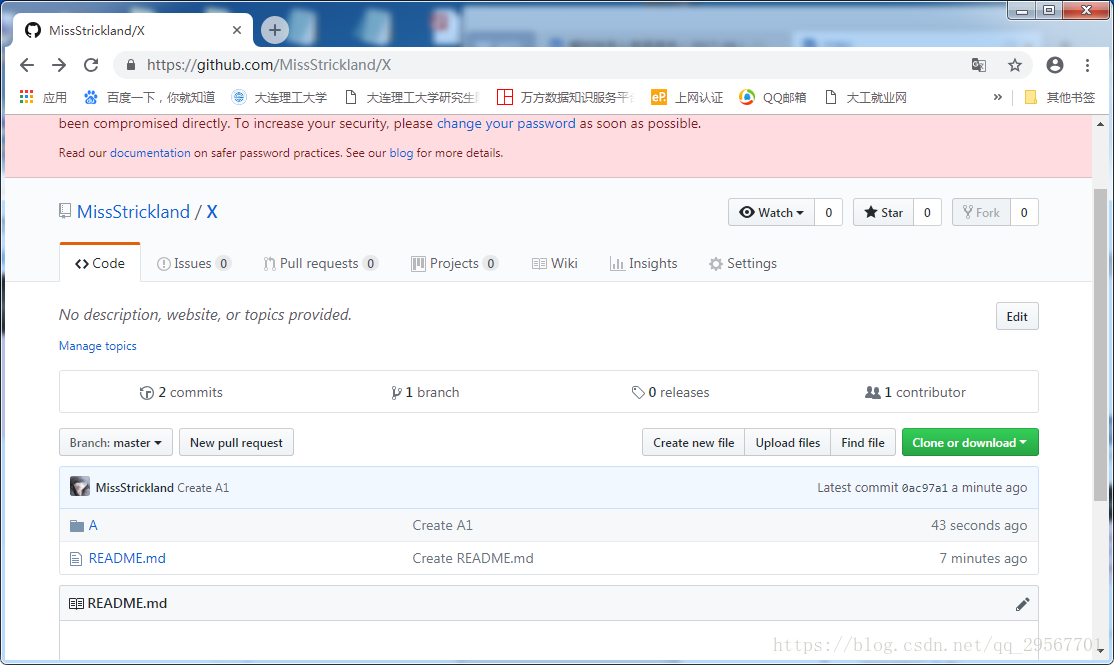
Task: Open the Wiki tab
Action: pos(555,264)
